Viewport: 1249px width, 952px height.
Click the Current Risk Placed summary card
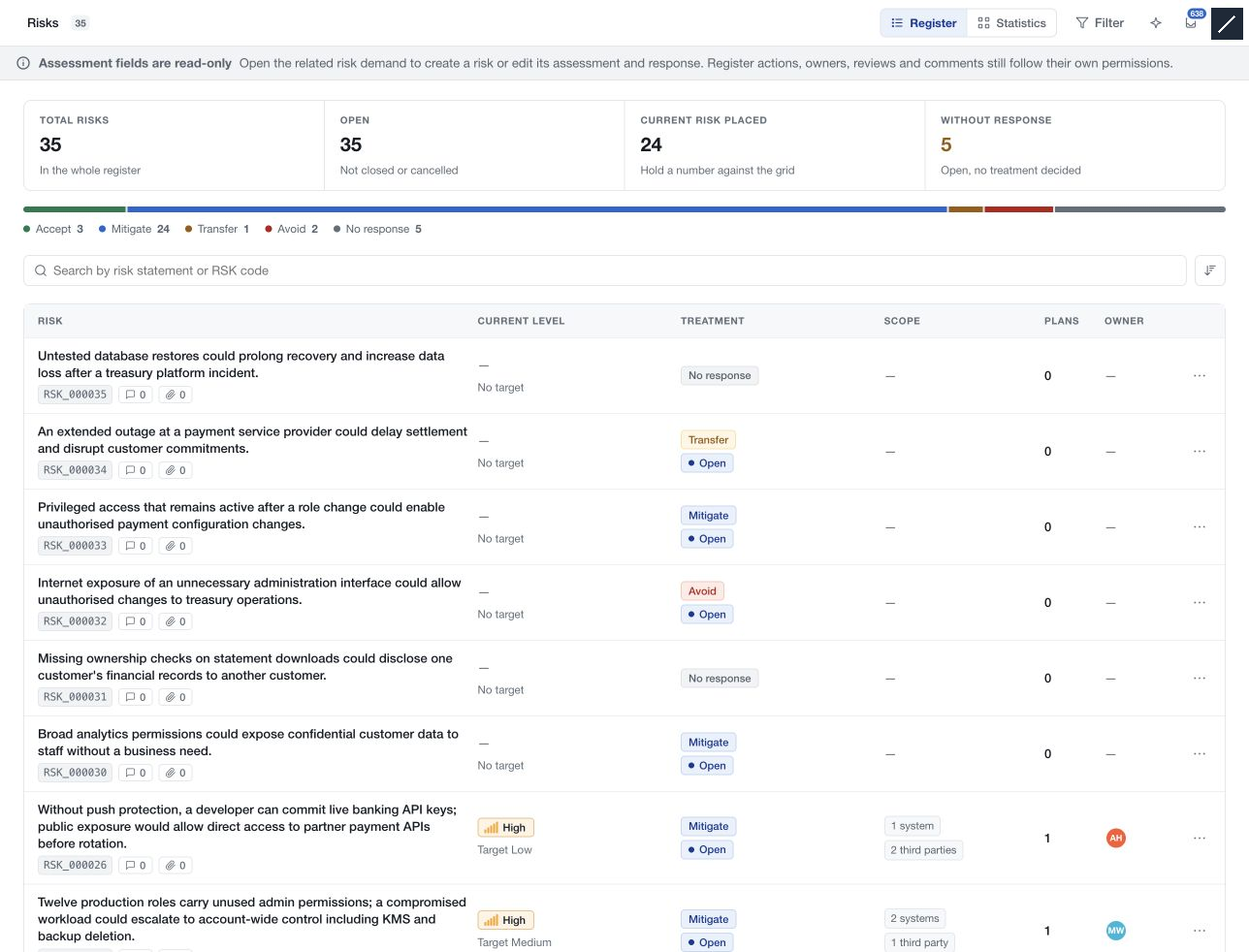coord(775,145)
